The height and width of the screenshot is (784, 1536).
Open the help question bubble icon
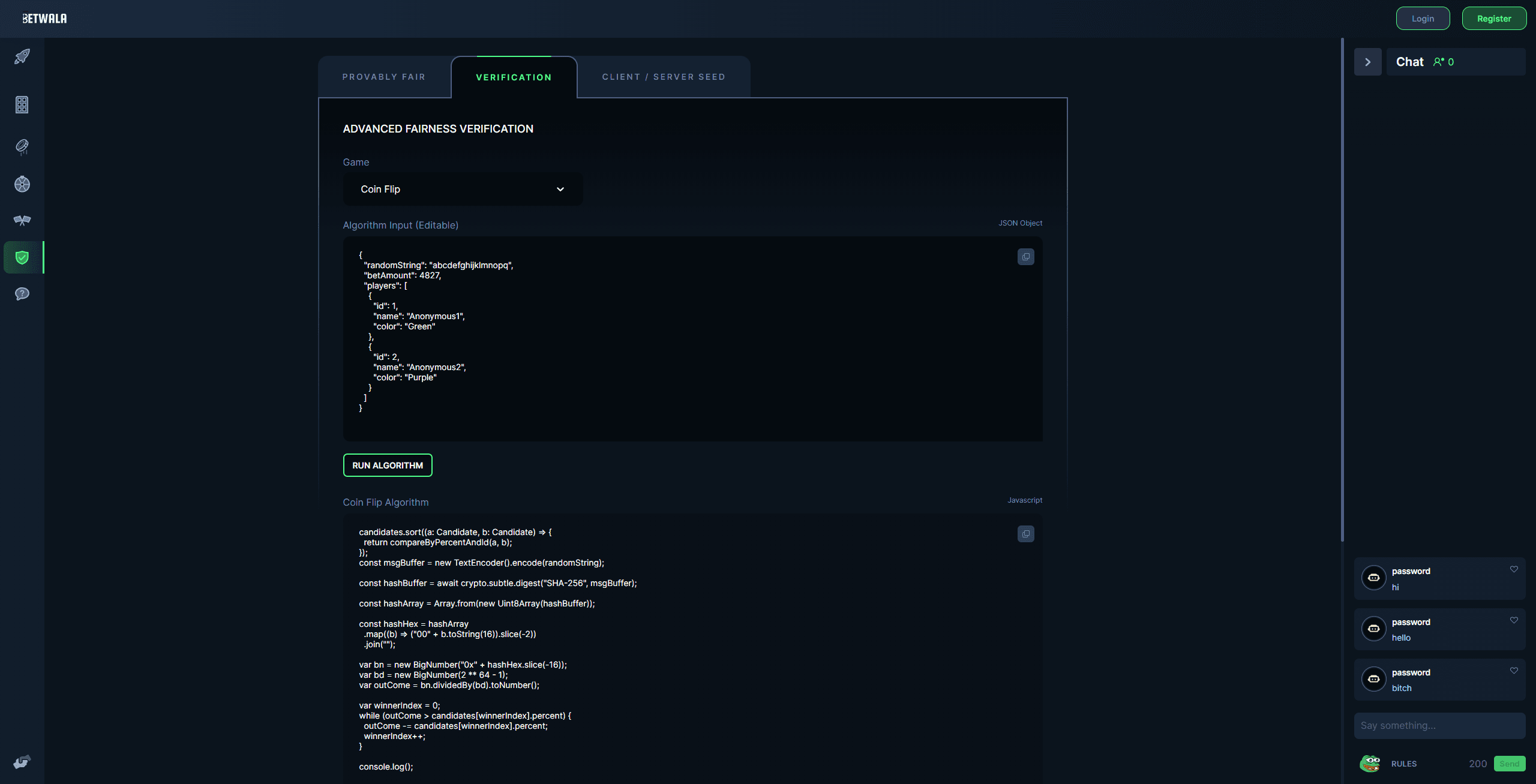[x=22, y=294]
